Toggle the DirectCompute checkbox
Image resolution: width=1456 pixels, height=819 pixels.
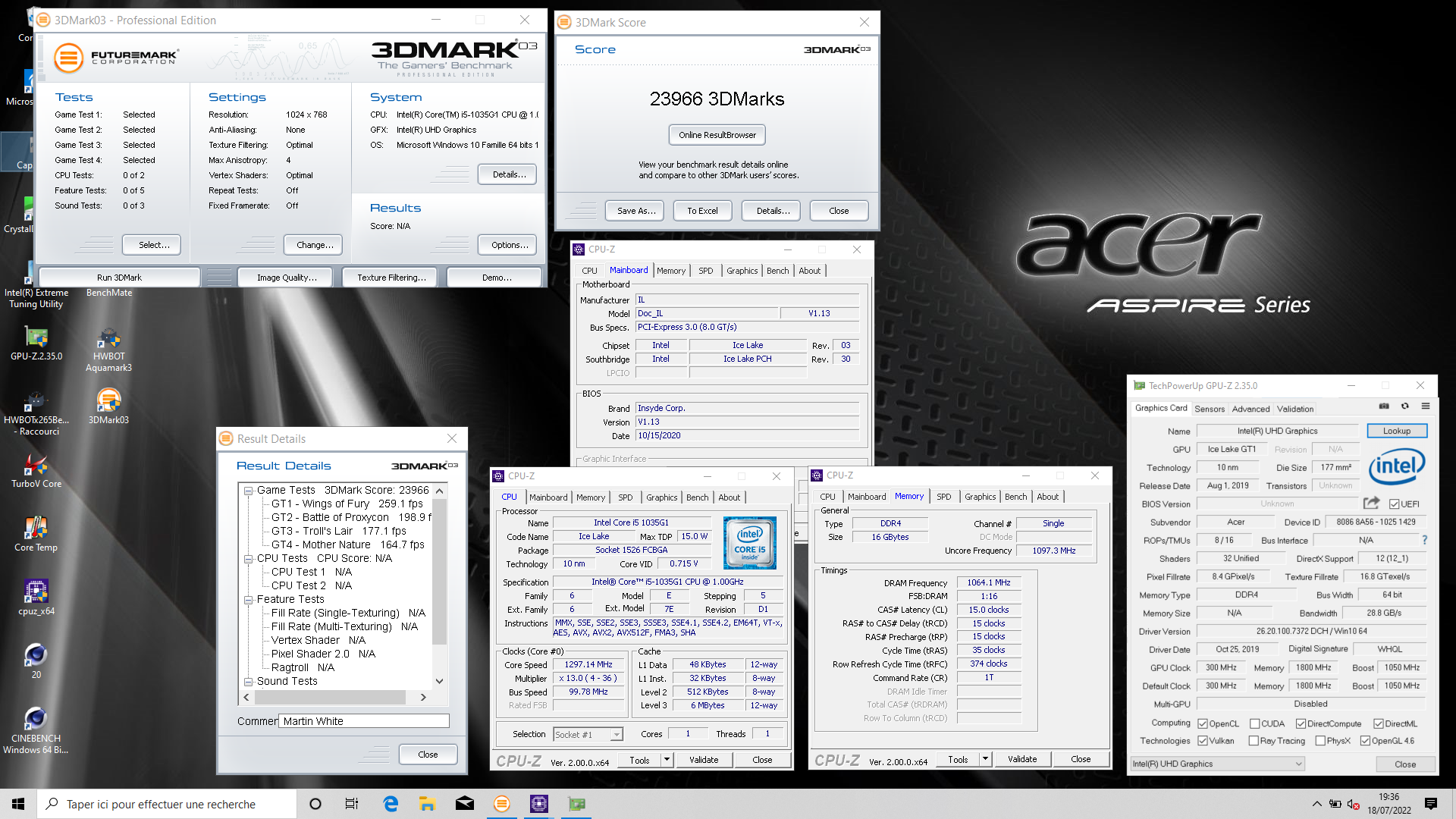1300,723
